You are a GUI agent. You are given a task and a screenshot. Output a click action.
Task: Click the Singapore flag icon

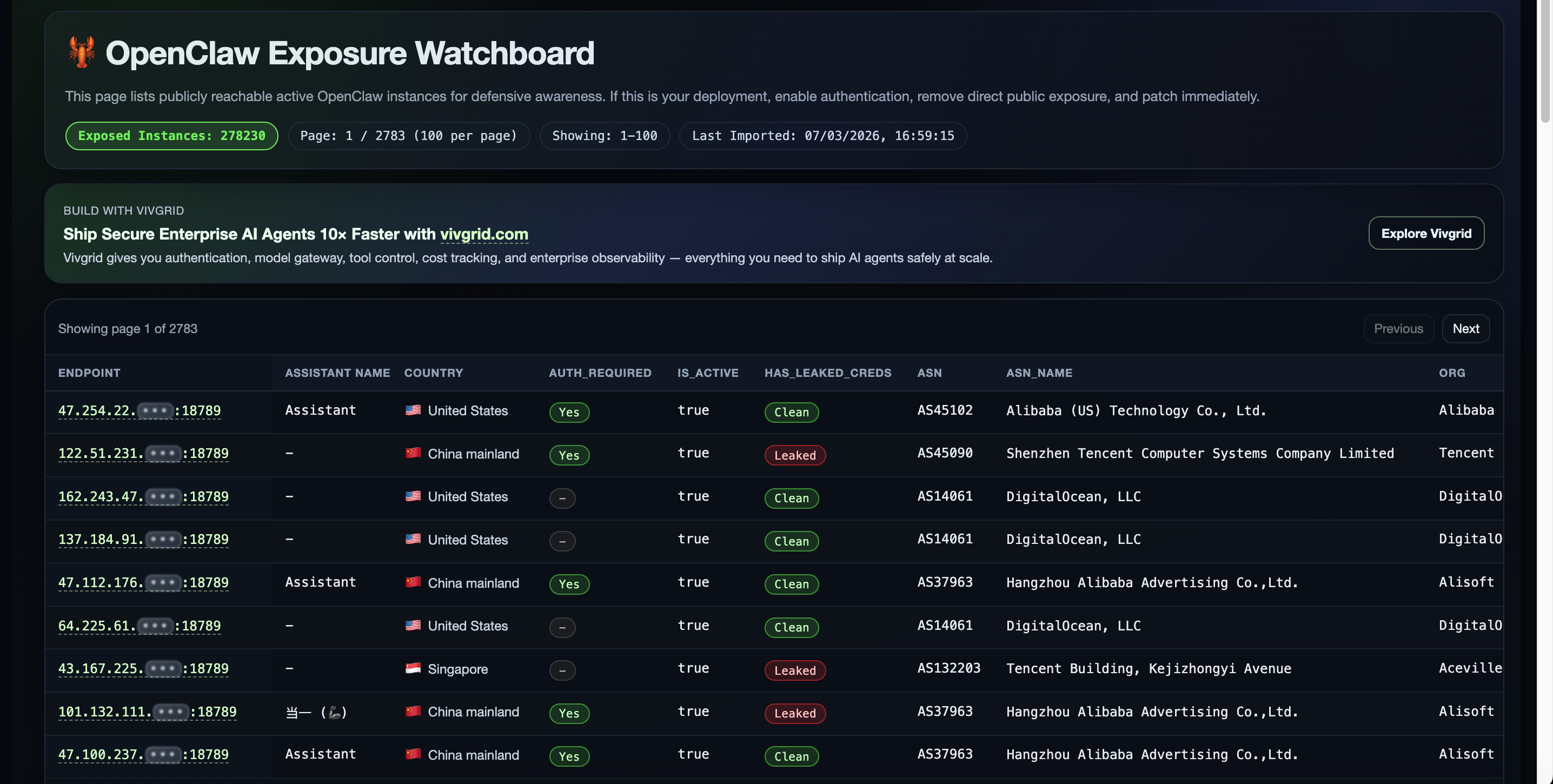tap(413, 668)
